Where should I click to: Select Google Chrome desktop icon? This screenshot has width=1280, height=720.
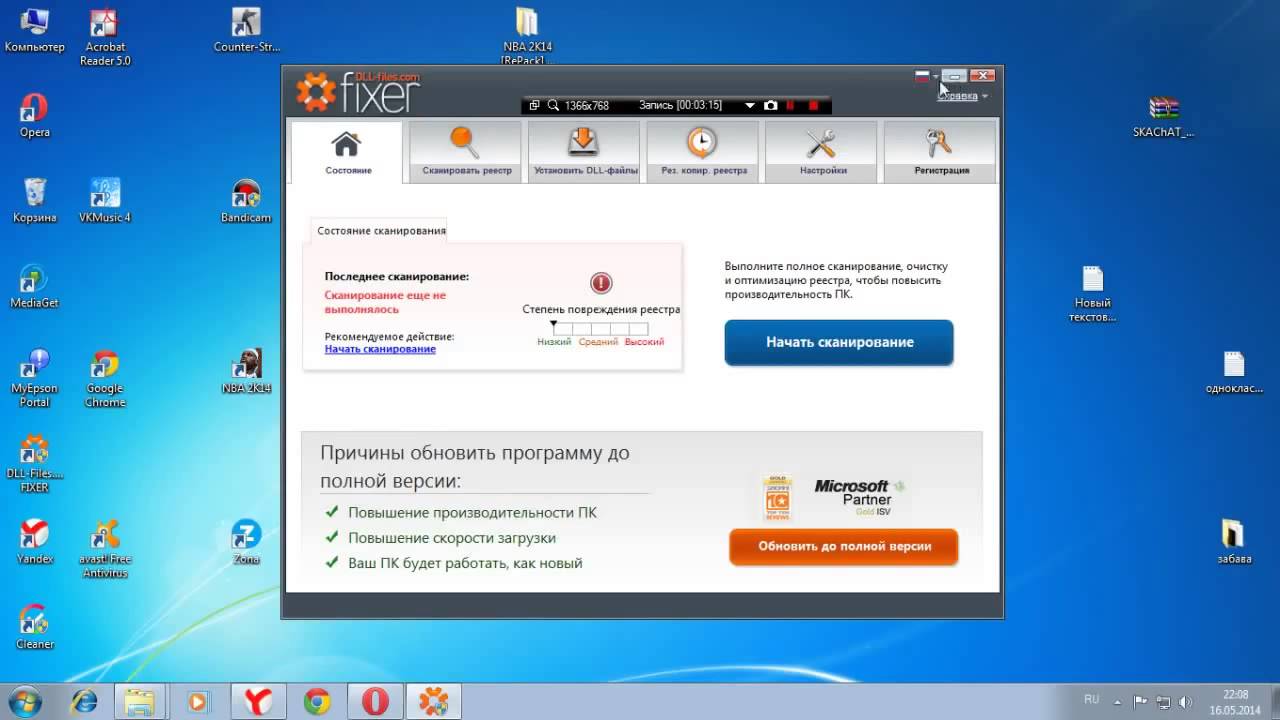point(105,378)
